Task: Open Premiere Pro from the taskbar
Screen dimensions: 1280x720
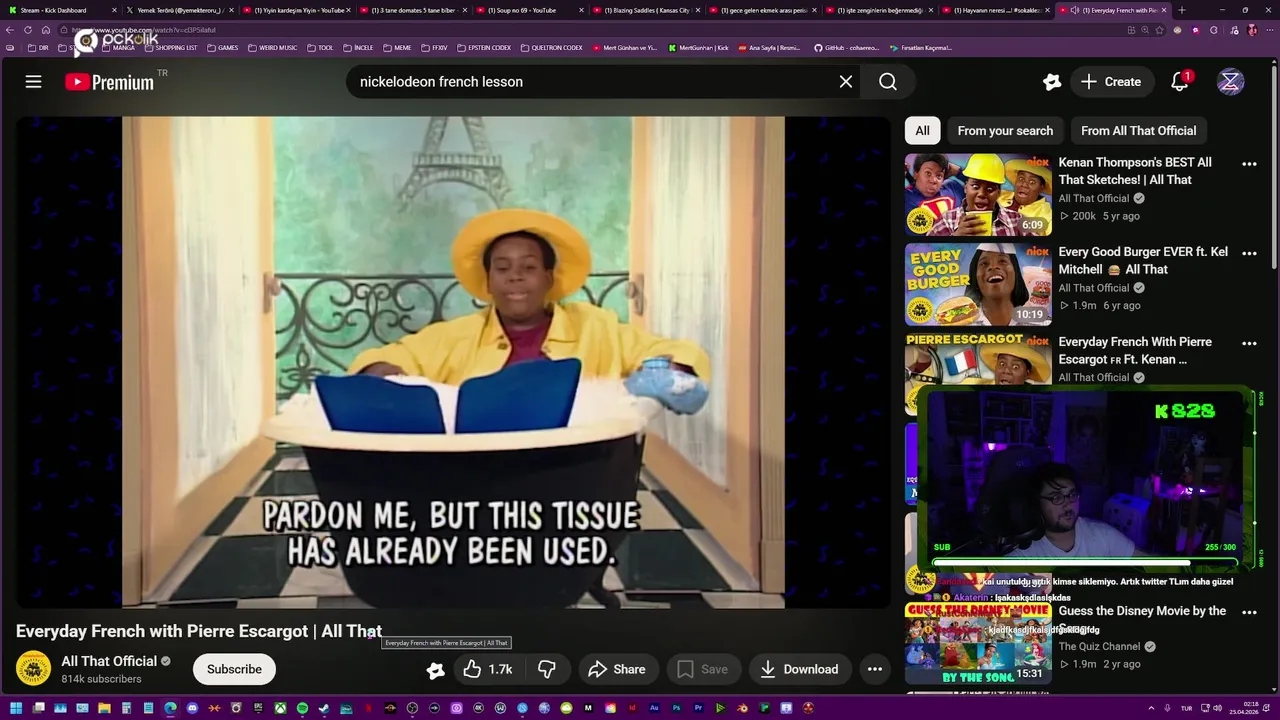Action: point(698,709)
